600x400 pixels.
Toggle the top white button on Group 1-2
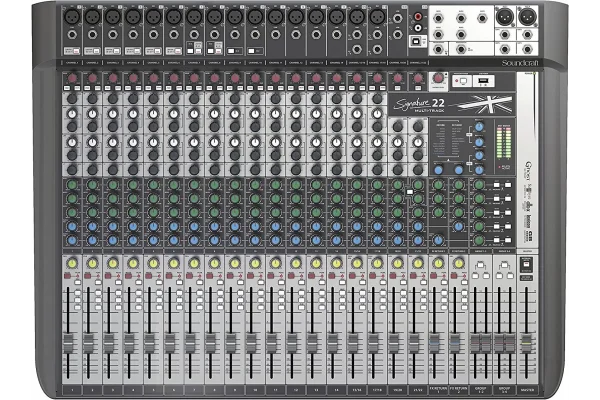tap(480, 264)
